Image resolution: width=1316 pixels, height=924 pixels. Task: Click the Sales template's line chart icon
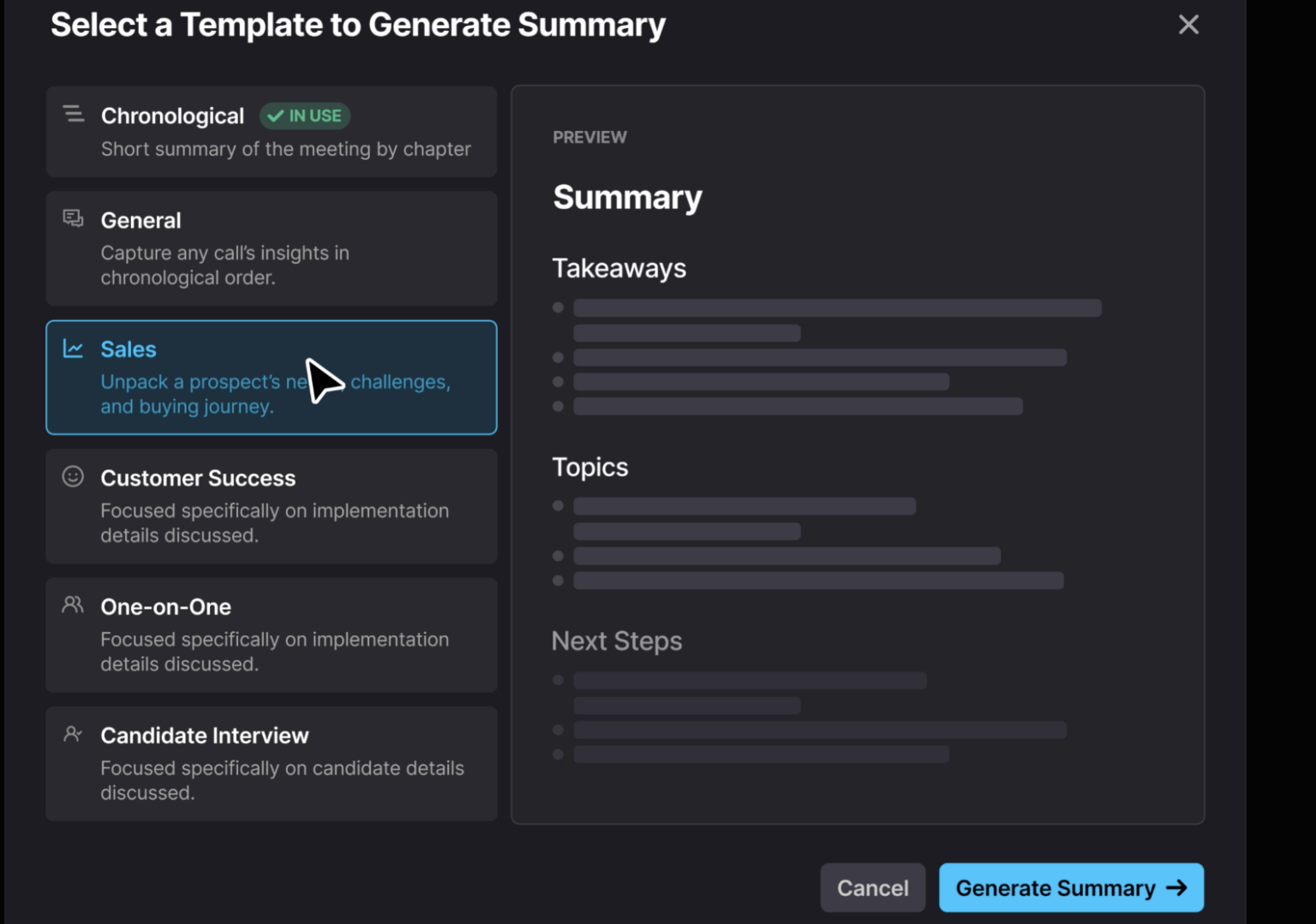[x=73, y=349]
